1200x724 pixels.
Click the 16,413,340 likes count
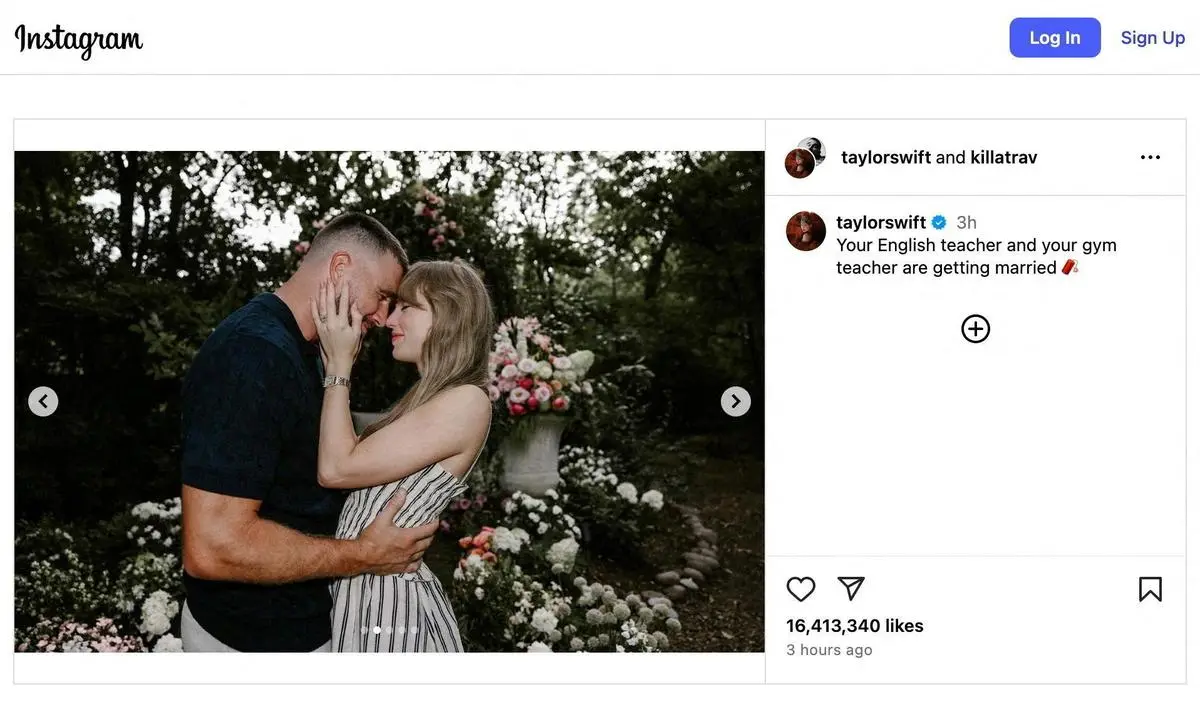854,625
